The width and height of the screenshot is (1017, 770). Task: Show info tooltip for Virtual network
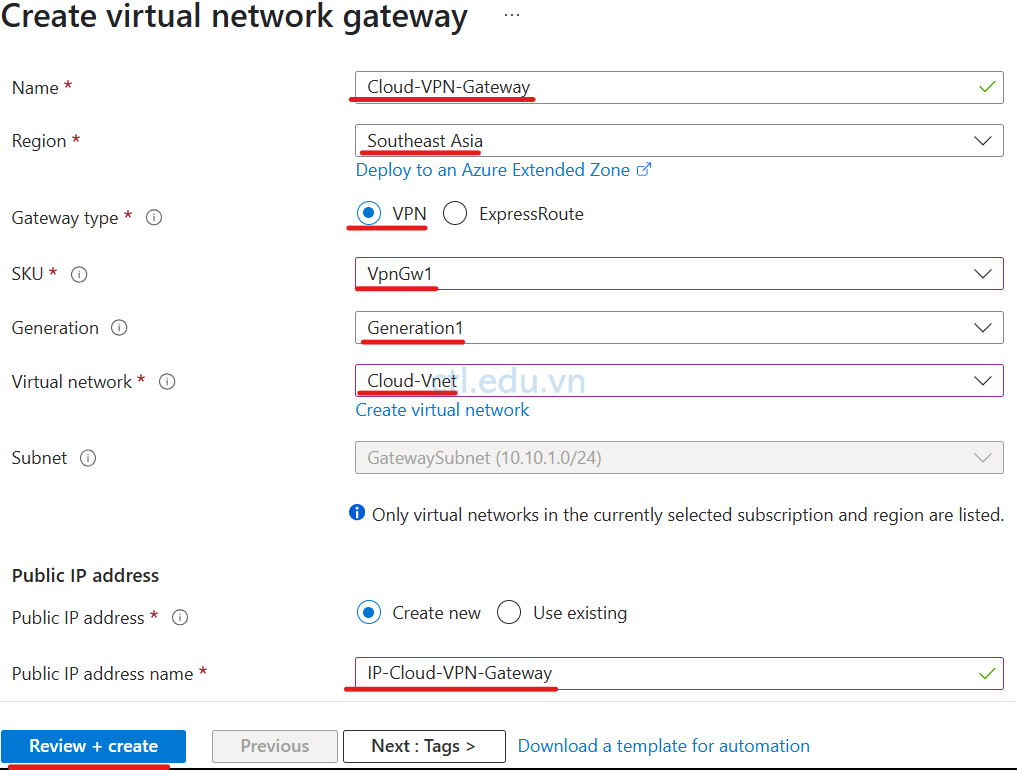pyautogui.click(x=167, y=381)
